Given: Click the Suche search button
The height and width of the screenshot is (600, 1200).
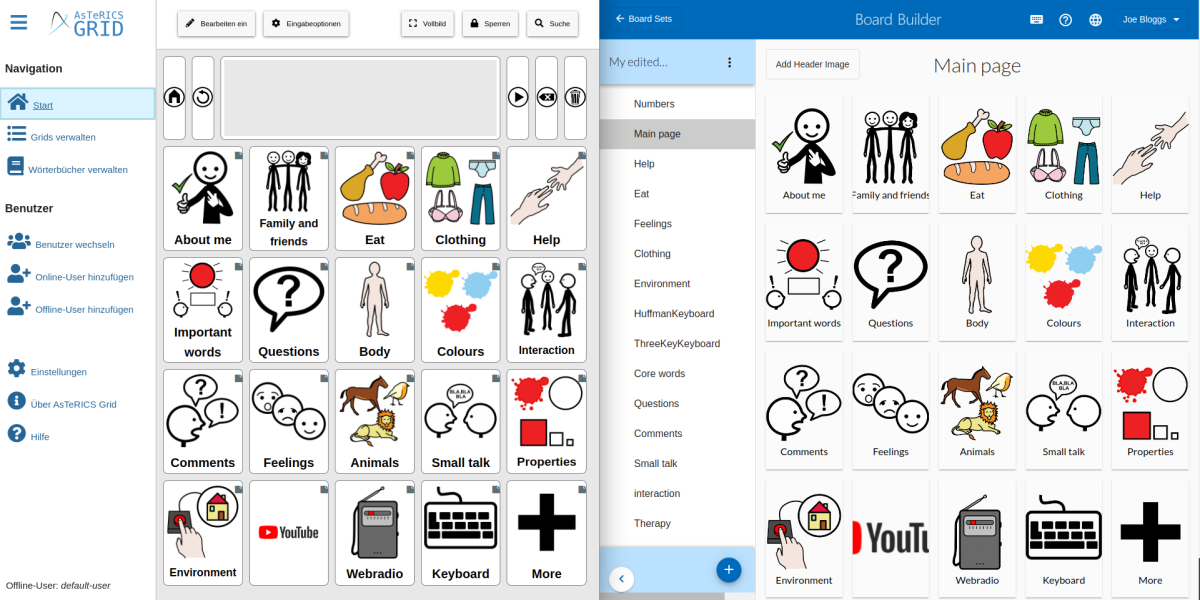Looking at the screenshot, I should pyautogui.click(x=552, y=23).
